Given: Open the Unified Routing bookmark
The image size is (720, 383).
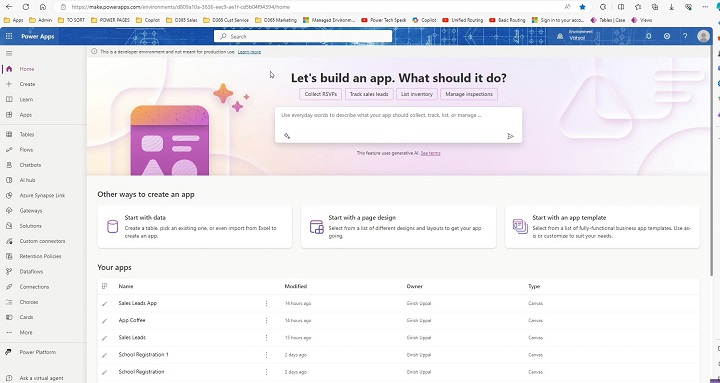Looking at the screenshot, I should pos(463,20).
